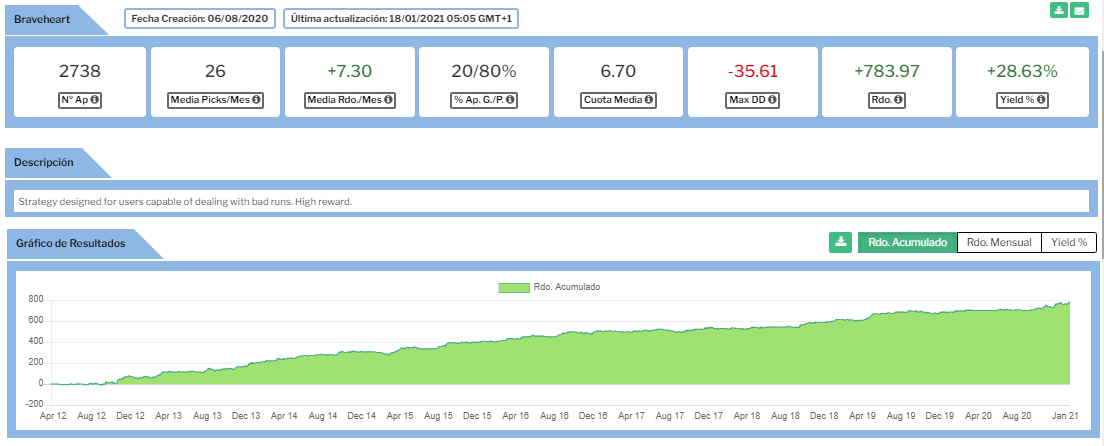
Task: Switch chart to Yield % view
Action: pyautogui.click(x=1068, y=242)
